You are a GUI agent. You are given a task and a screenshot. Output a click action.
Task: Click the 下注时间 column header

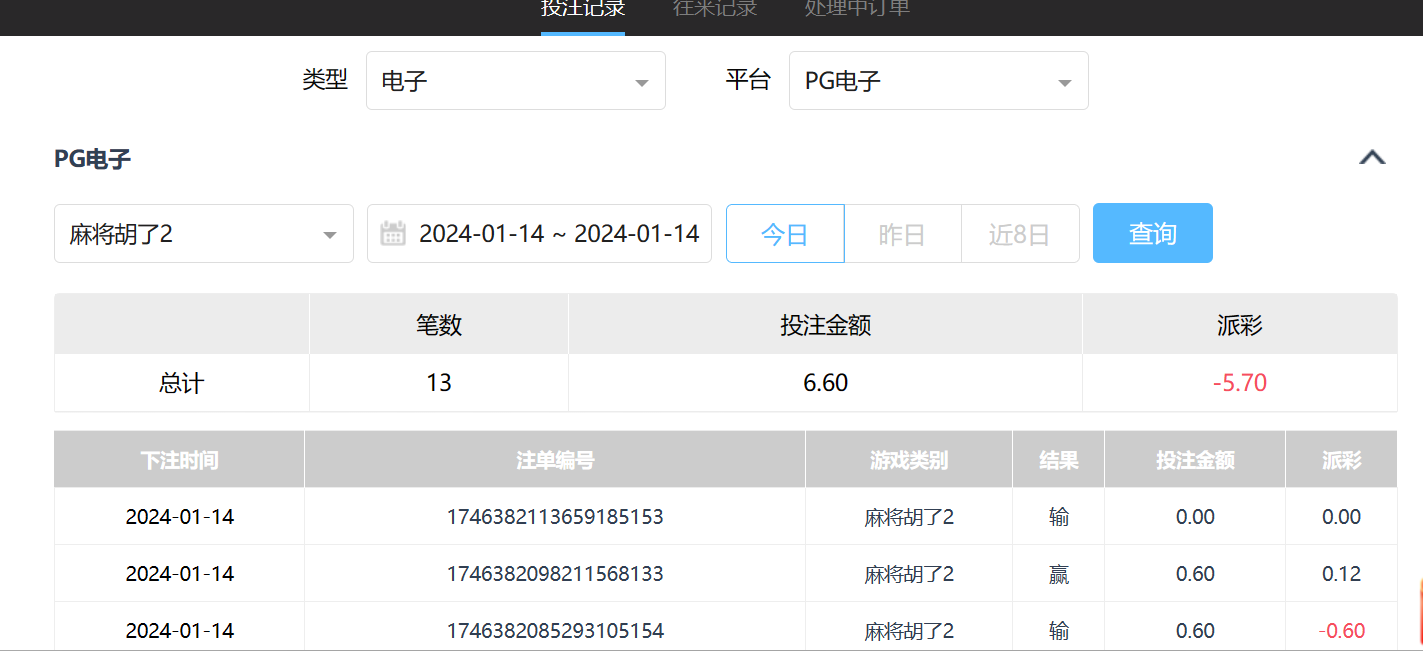[179, 460]
